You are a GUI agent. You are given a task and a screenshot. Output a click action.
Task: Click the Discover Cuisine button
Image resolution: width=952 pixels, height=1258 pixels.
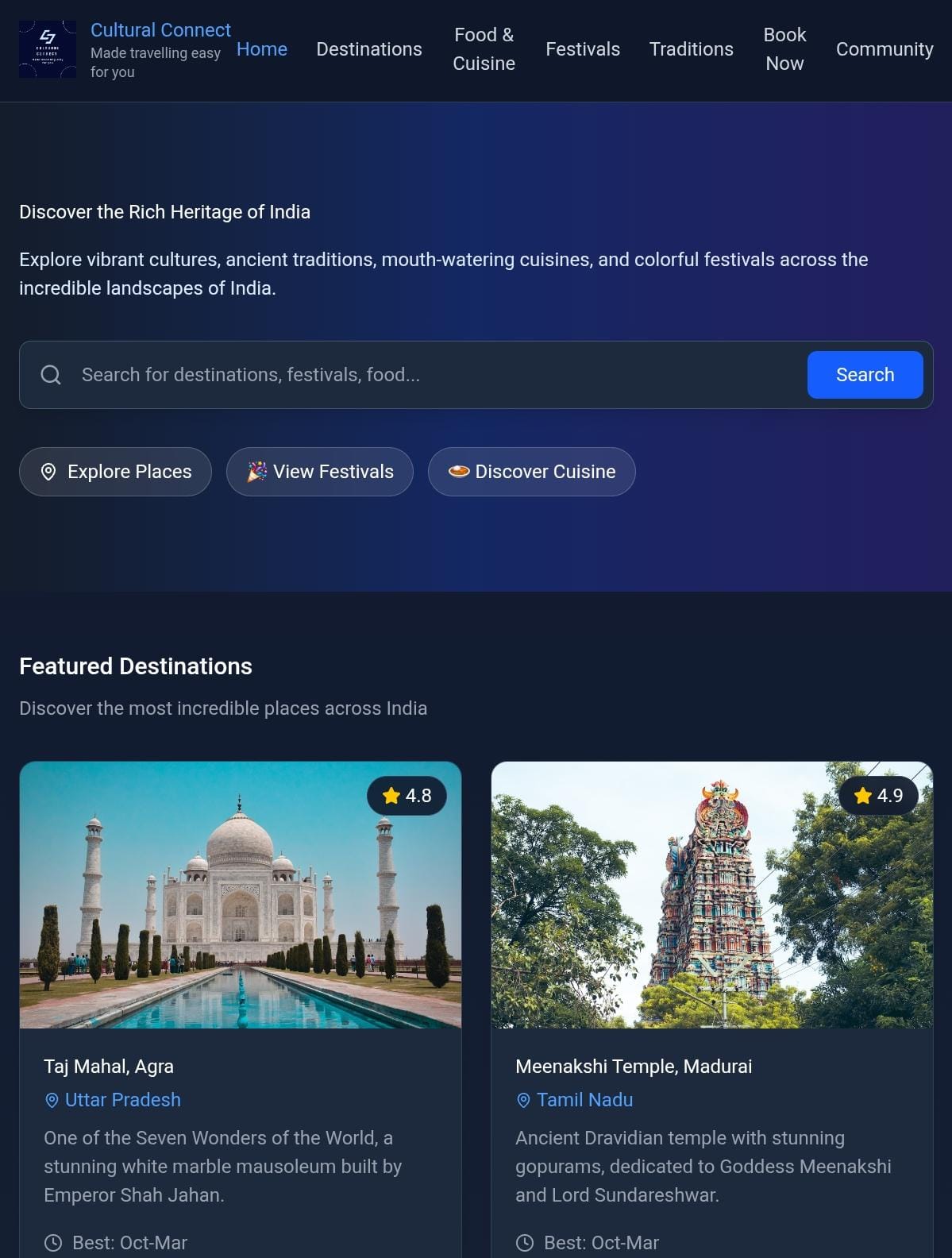(x=532, y=472)
